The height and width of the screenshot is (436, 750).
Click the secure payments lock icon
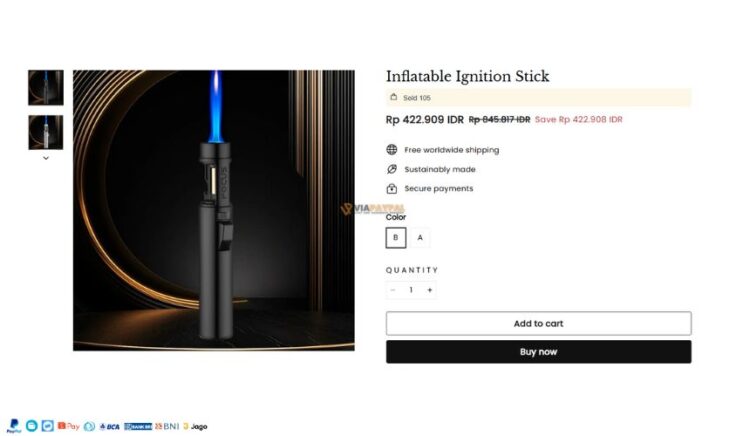(392, 188)
